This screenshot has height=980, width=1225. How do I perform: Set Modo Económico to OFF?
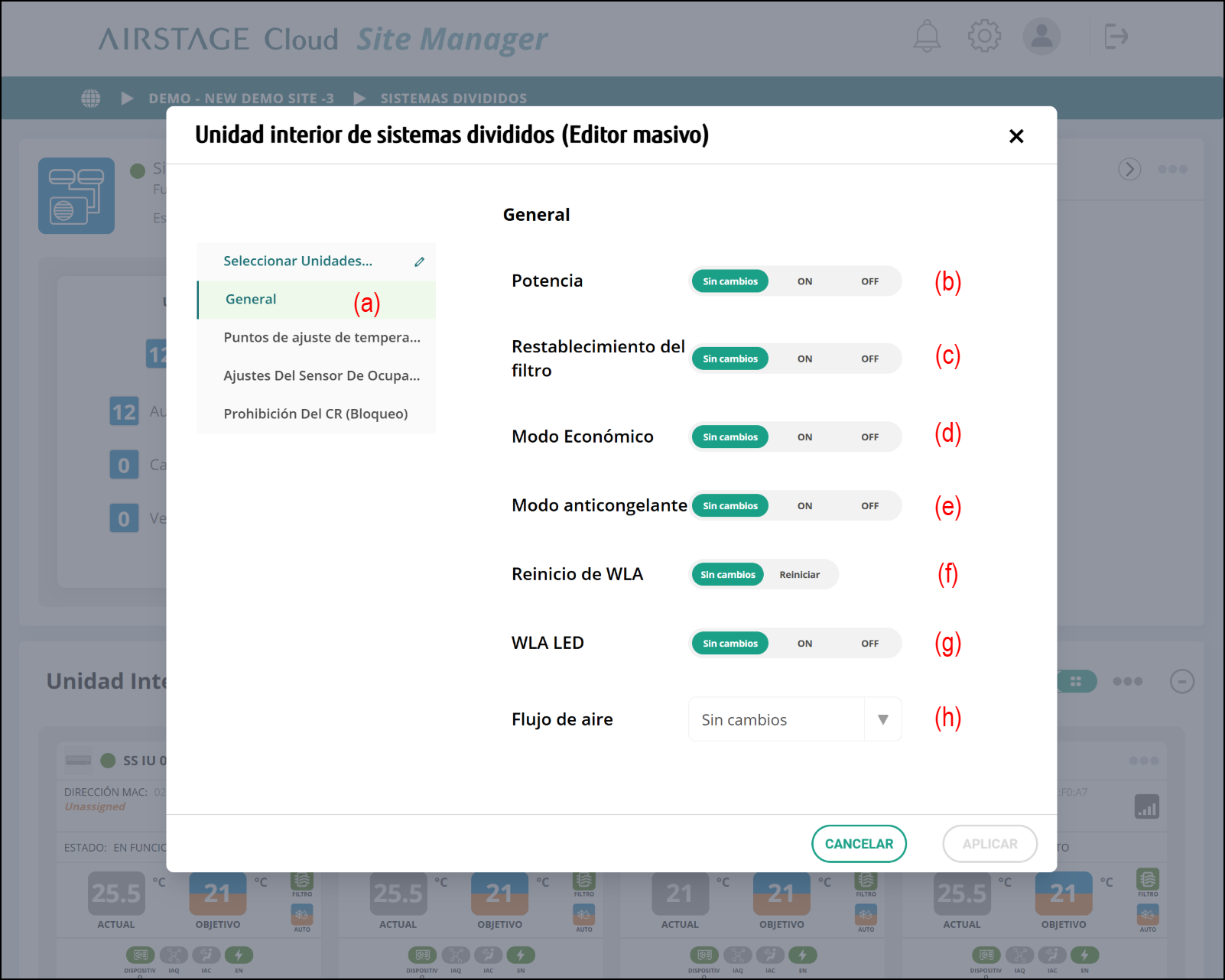[869, 437]
